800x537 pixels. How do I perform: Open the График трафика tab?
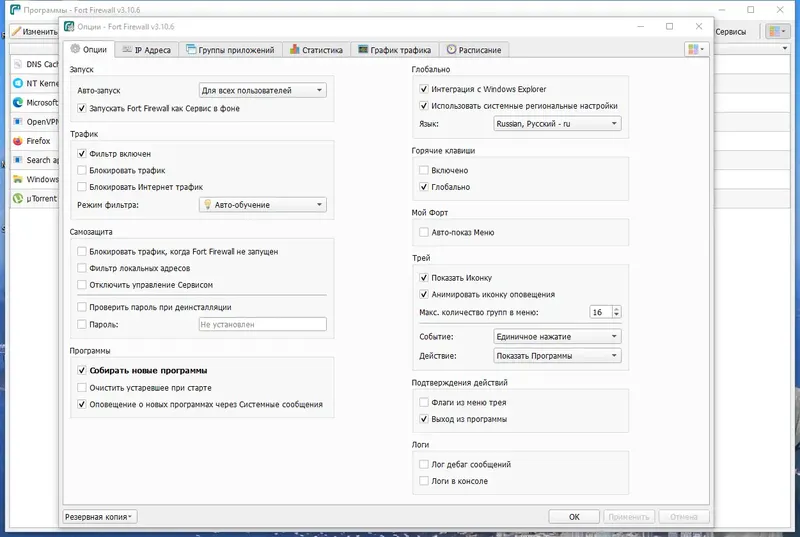coord(394,50)
